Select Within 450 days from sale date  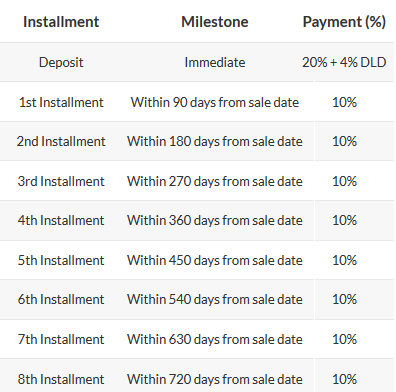click(215, 260)
